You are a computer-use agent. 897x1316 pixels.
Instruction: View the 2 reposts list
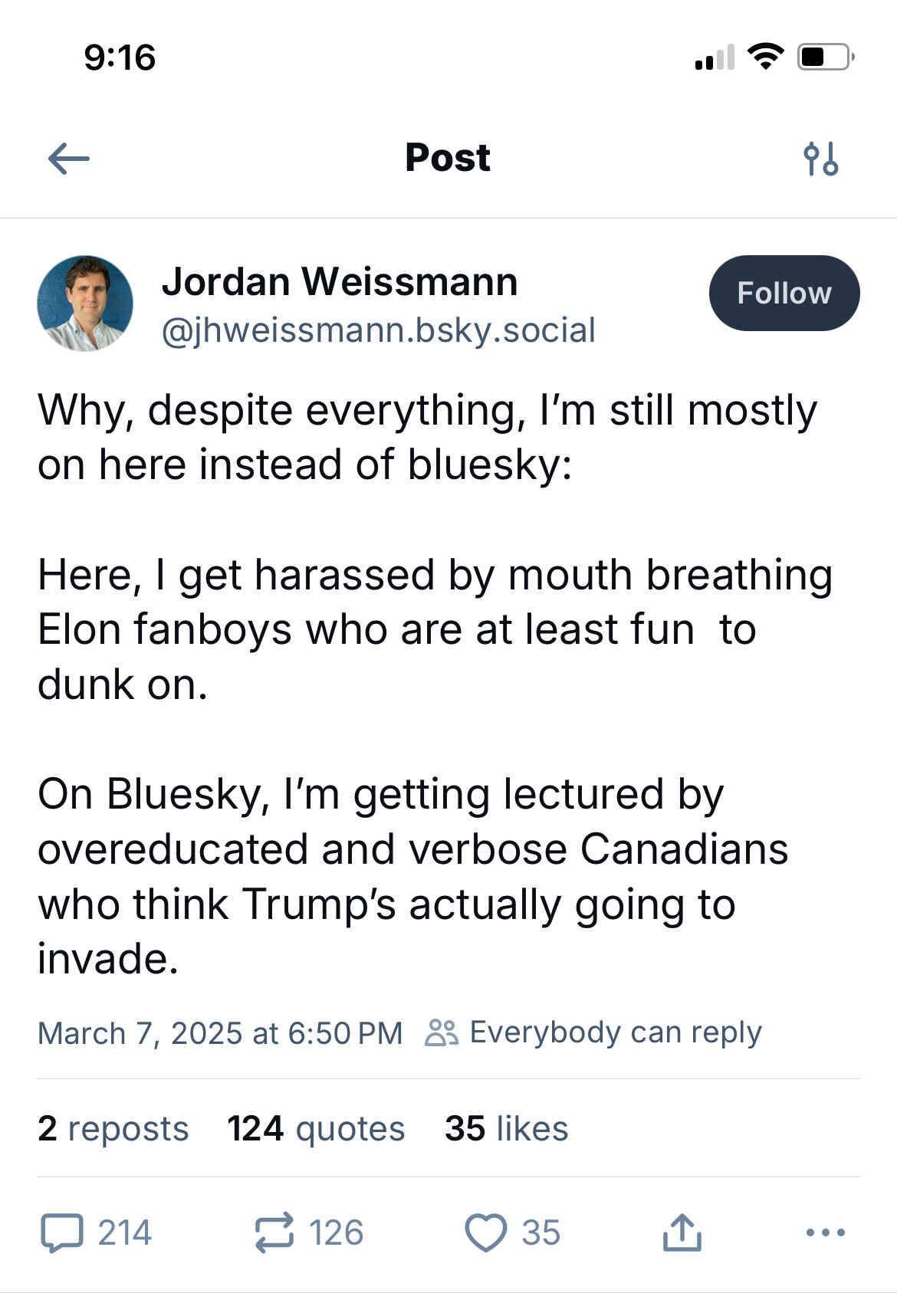pos(113,1128)
